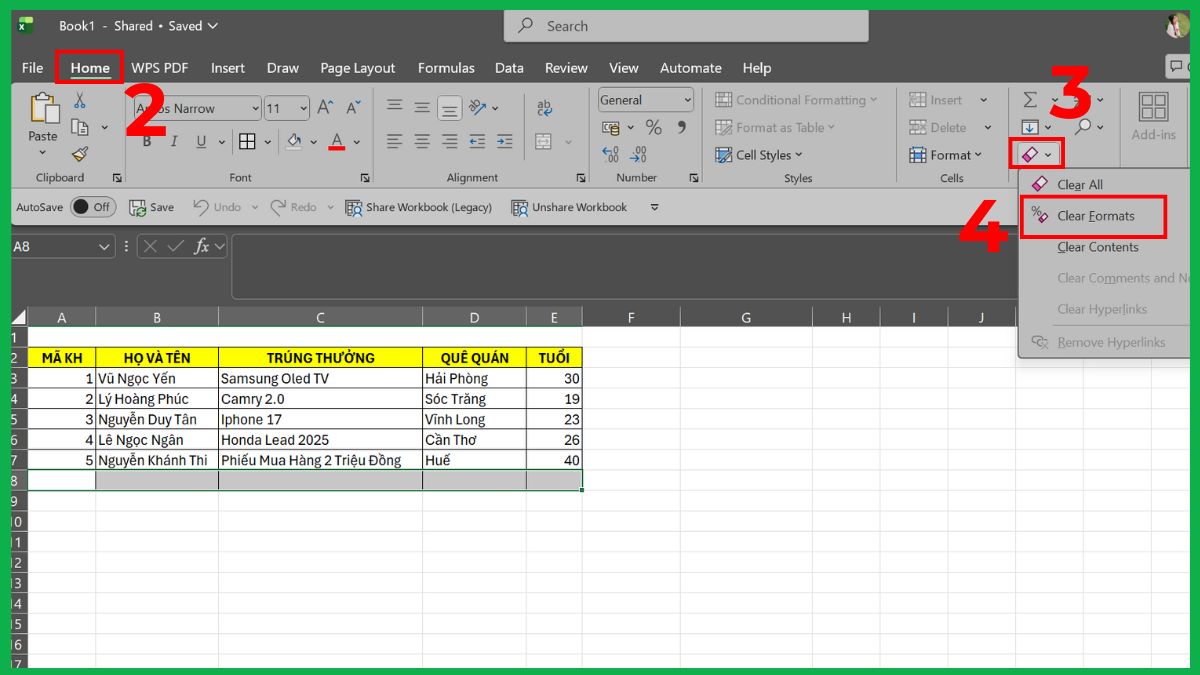Click the Percent Style icon

point(655,127)
